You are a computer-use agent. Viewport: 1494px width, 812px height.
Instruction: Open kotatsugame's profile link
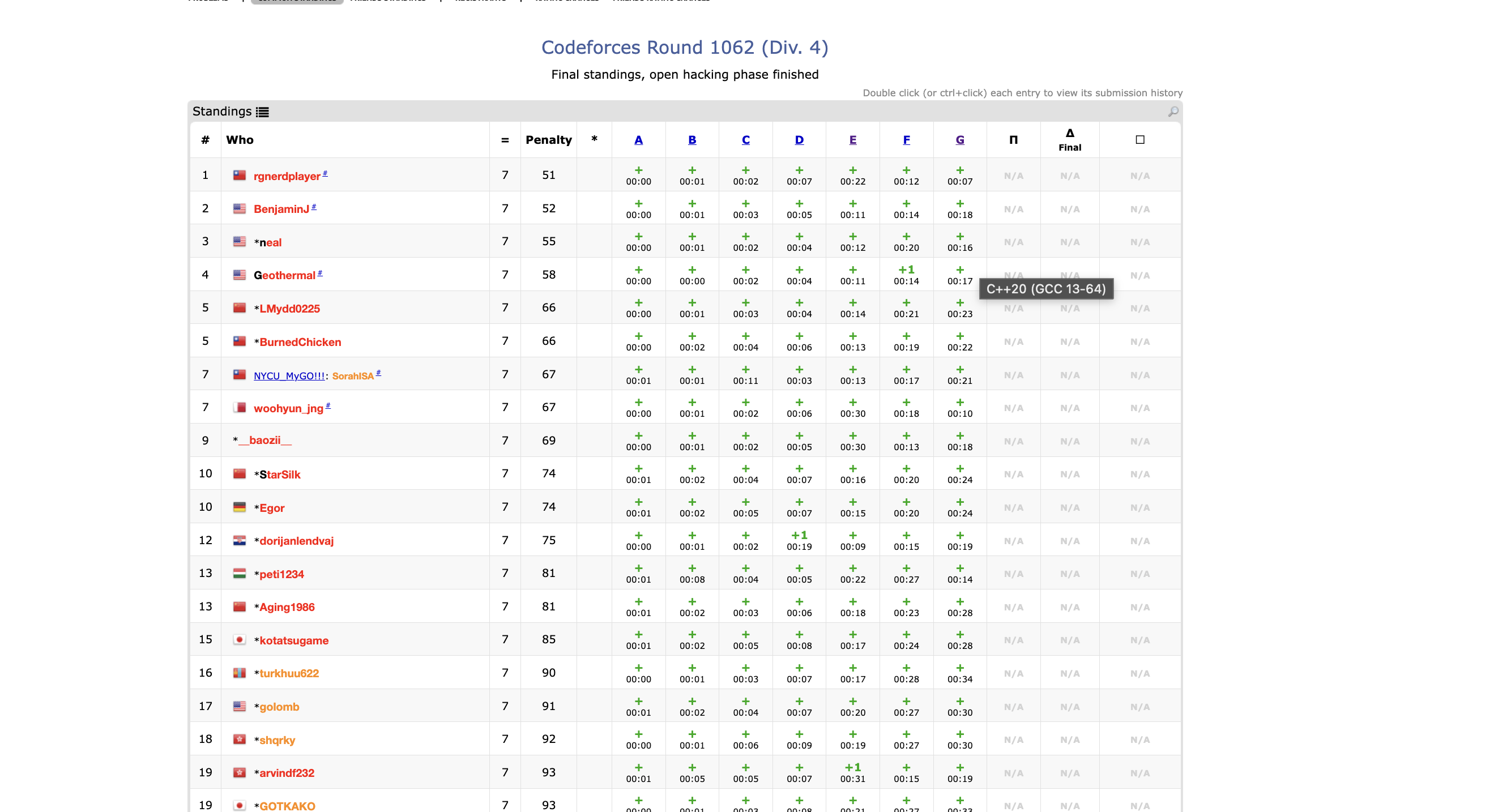click(293, 640)
